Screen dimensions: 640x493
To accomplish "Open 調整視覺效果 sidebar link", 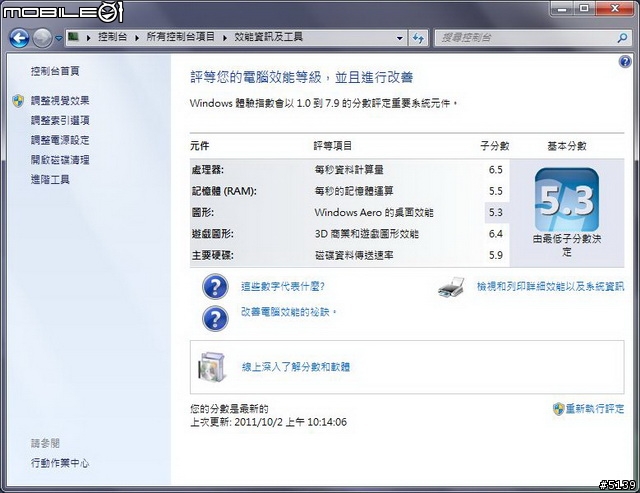I will 60,101.
